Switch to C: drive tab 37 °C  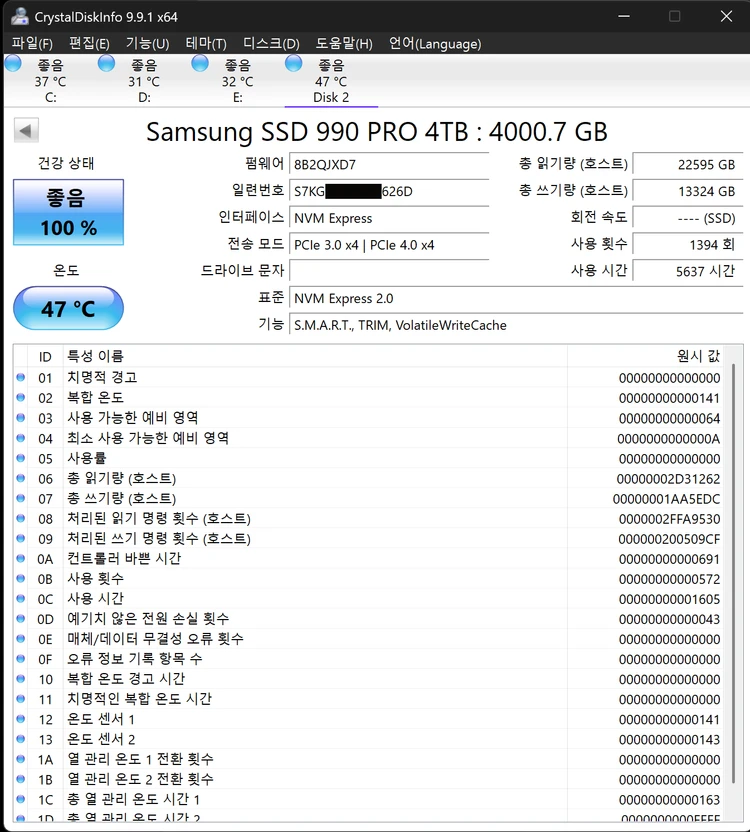click(x=50, y=81)
